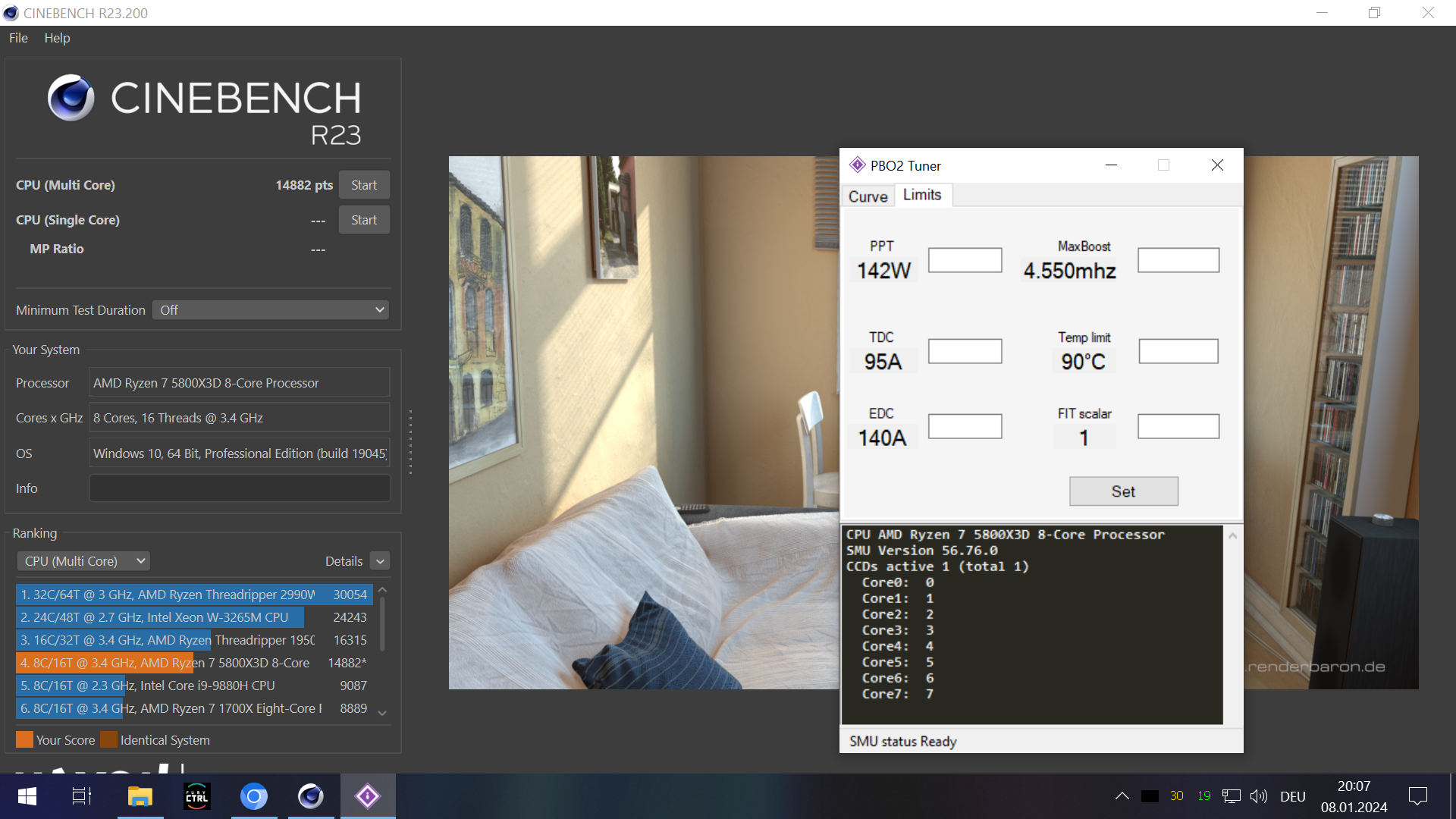The width and height of the screenshot is (1456, 819).
Task: Click the PPT limit input field
Action: [x=965, y=260]
